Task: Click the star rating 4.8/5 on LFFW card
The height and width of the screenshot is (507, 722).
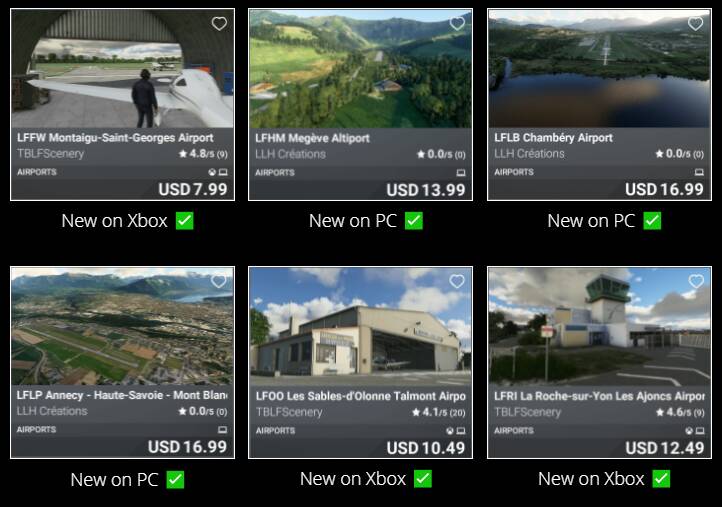Action: (x=203, y=154)
